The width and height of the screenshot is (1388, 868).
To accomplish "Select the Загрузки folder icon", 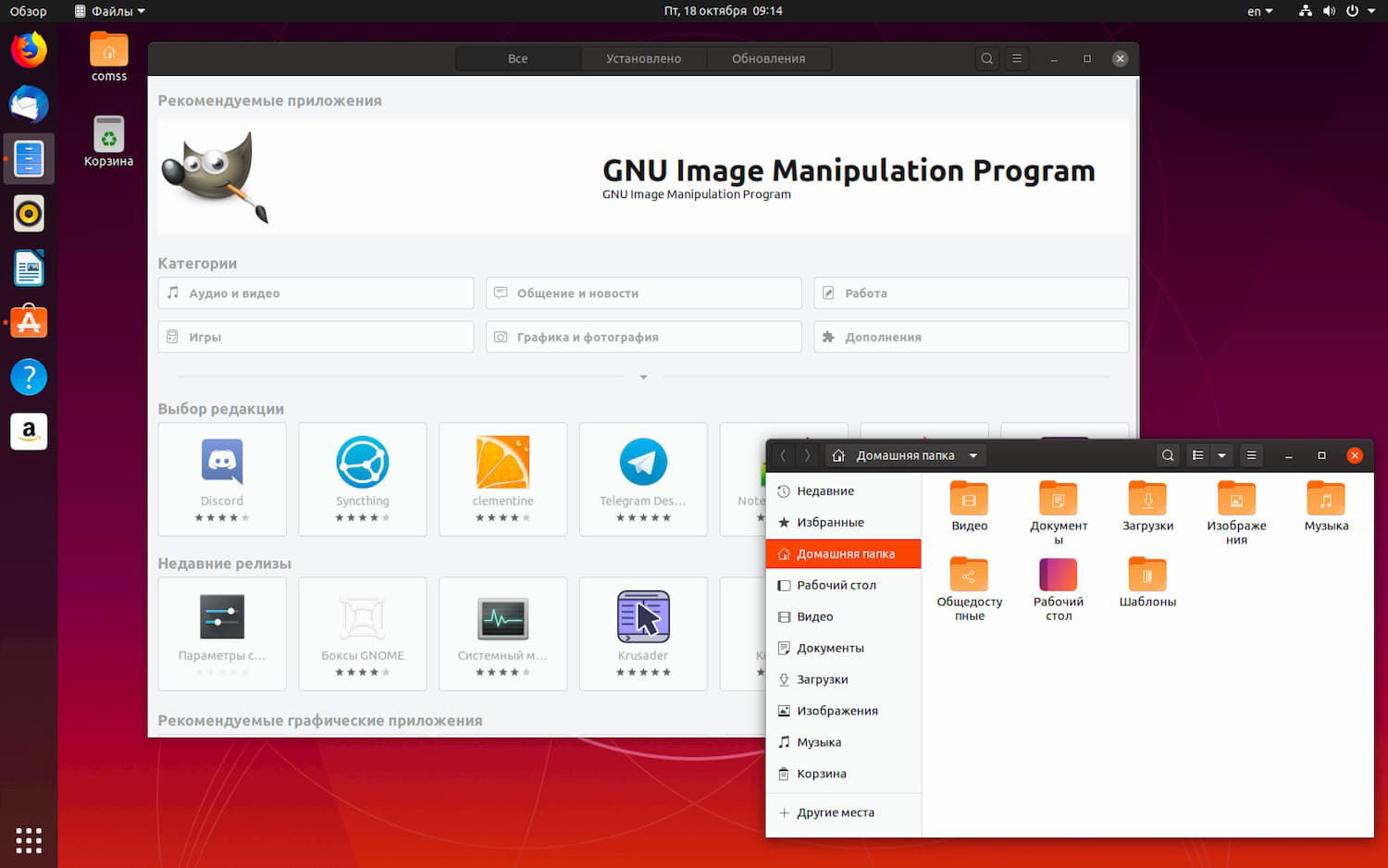I will coord(1147,507).
